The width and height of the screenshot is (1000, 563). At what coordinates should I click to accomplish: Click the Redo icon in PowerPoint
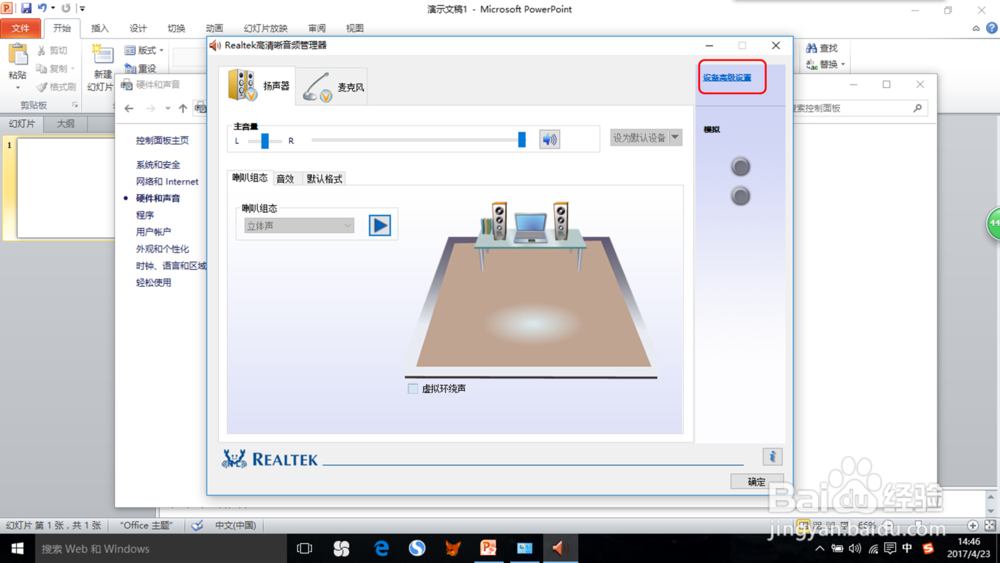tap(66, 8)
